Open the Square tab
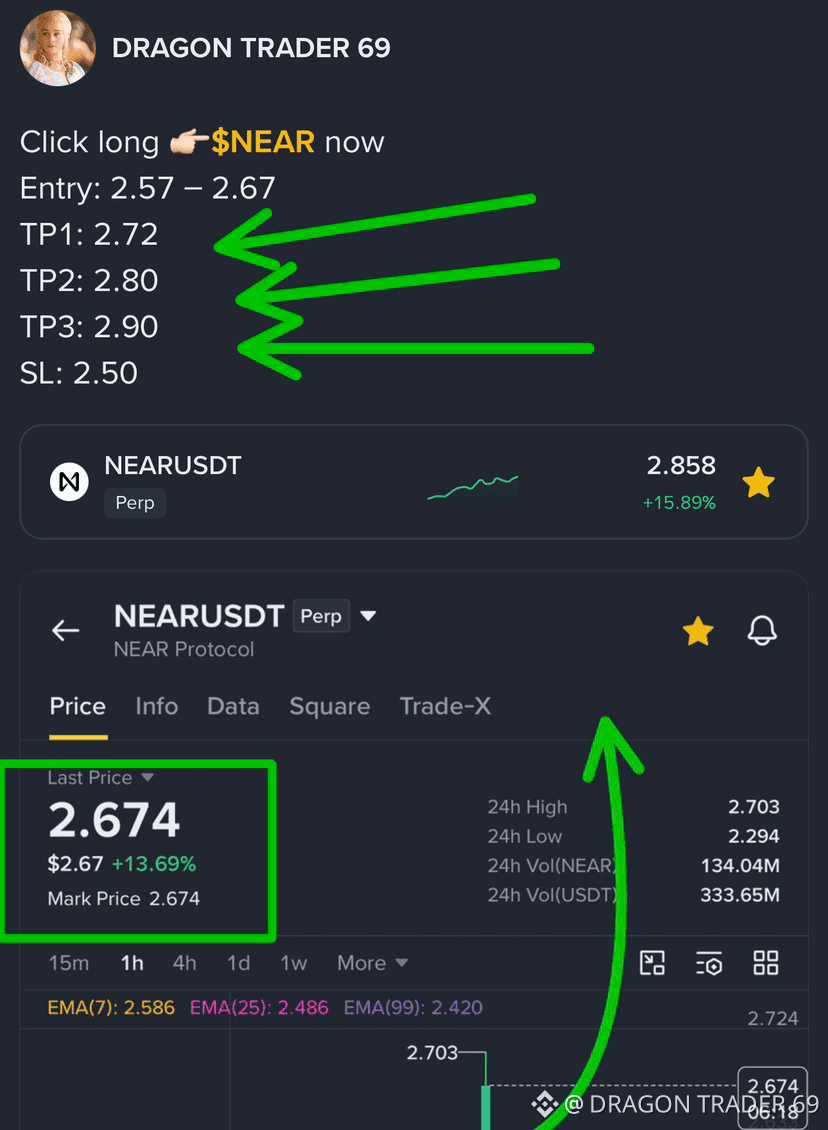This screenshot has height=1130, width=828. [329, 706]
